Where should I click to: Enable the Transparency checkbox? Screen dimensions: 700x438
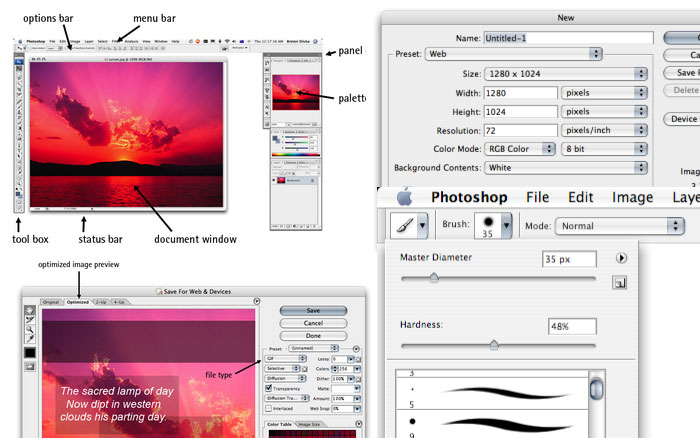tap(268, 388)
